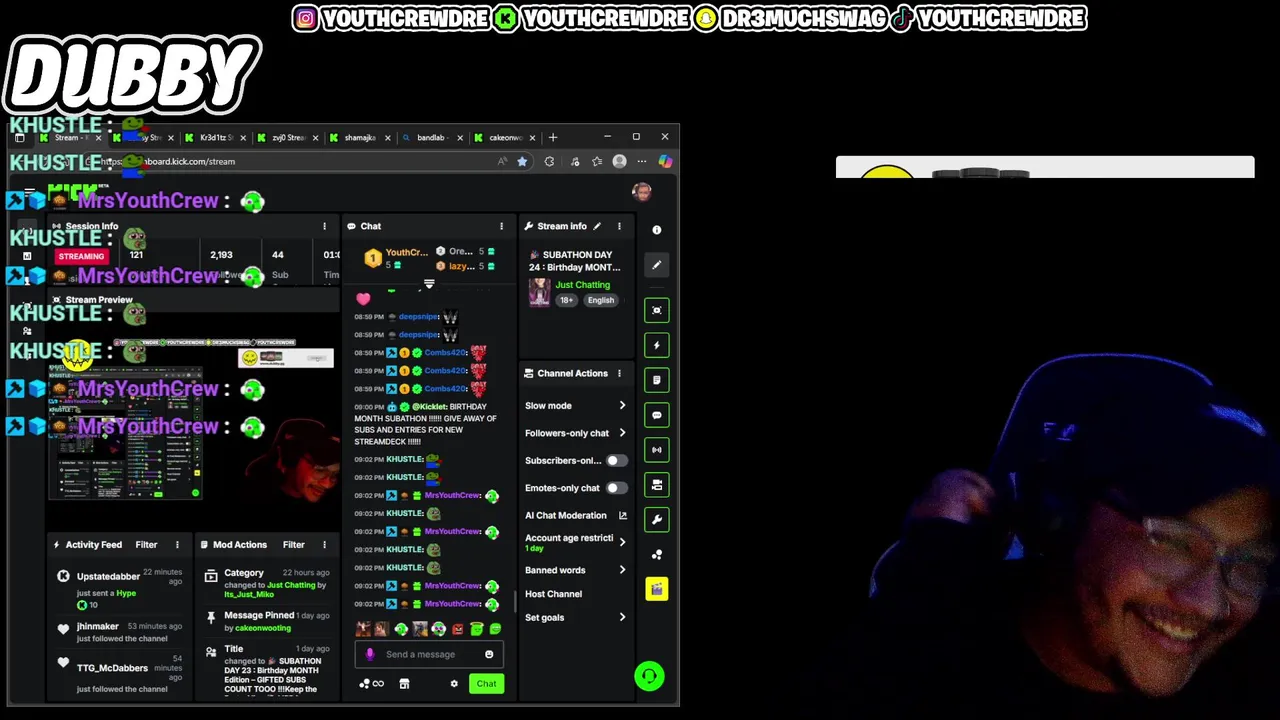The height and width of the screenshot is (720, 1280).
Task: Click the pencil edit icon in the right sidebar
Action: coord(657,265)
